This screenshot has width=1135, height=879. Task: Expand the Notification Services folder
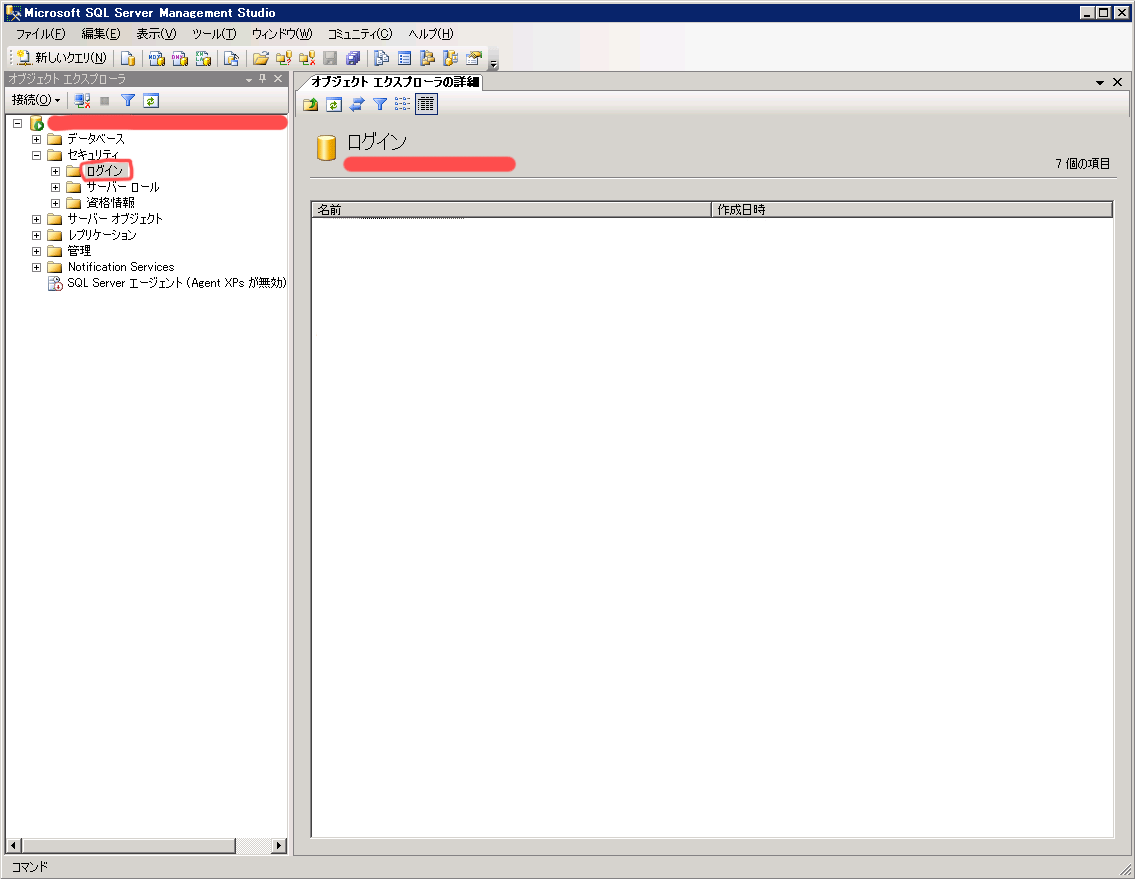[x=37, y=267]
